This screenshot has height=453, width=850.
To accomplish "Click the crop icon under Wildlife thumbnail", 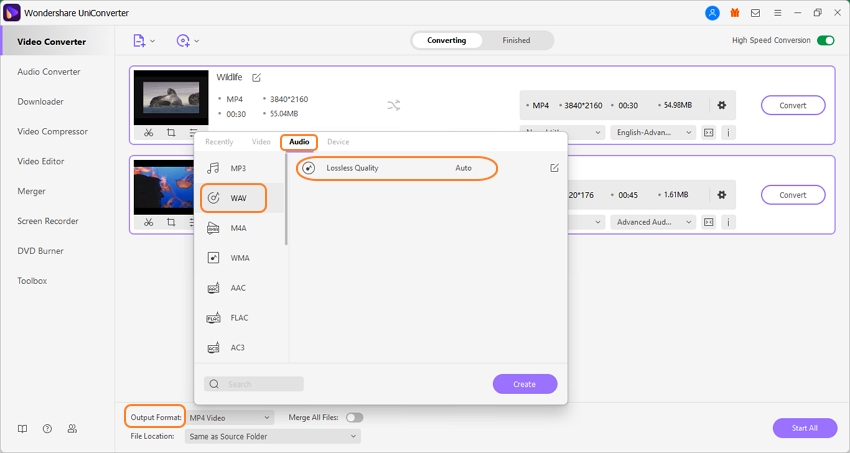I will coord(171,133).
